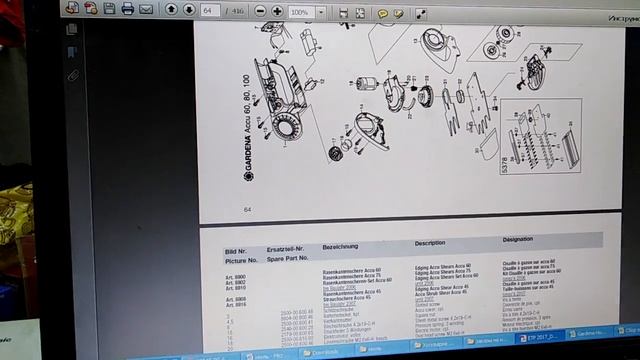Click the convert file to PDF icon
This screenshot has width=640, height=360.
(x=91, y=8)
